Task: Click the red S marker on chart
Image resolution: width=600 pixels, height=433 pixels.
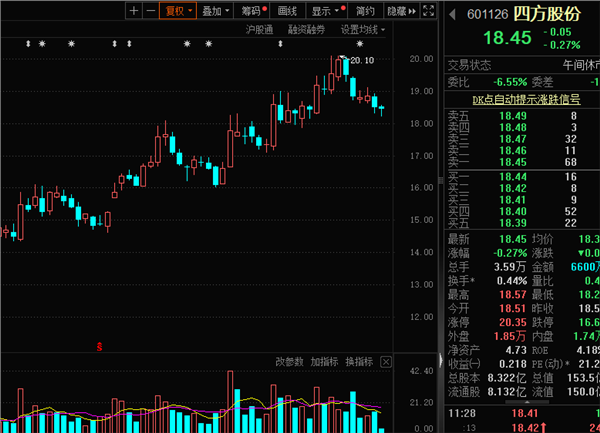Action: click(99, 347)
